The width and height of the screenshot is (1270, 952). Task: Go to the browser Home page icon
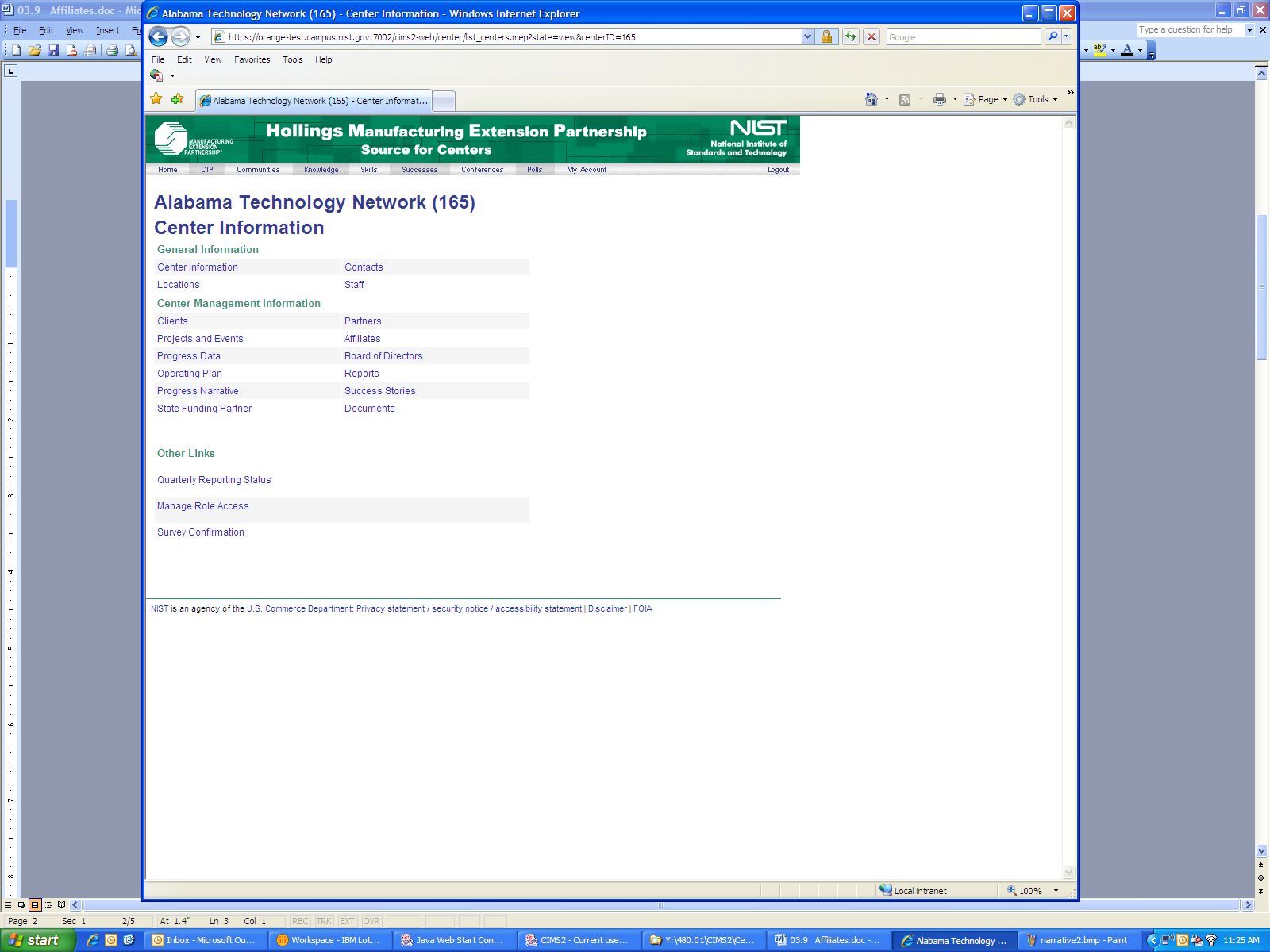pos(872,99)
